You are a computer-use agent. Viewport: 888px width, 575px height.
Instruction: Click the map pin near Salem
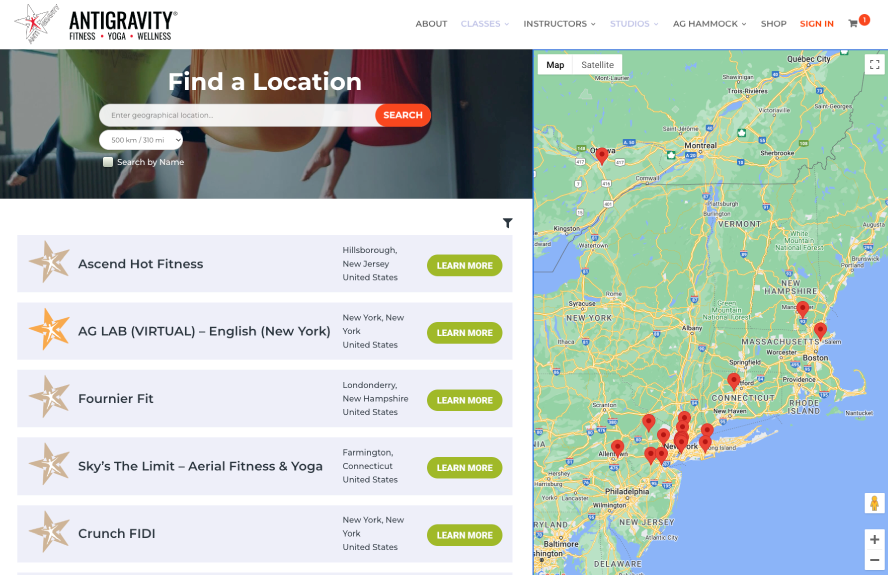[820, 331]
